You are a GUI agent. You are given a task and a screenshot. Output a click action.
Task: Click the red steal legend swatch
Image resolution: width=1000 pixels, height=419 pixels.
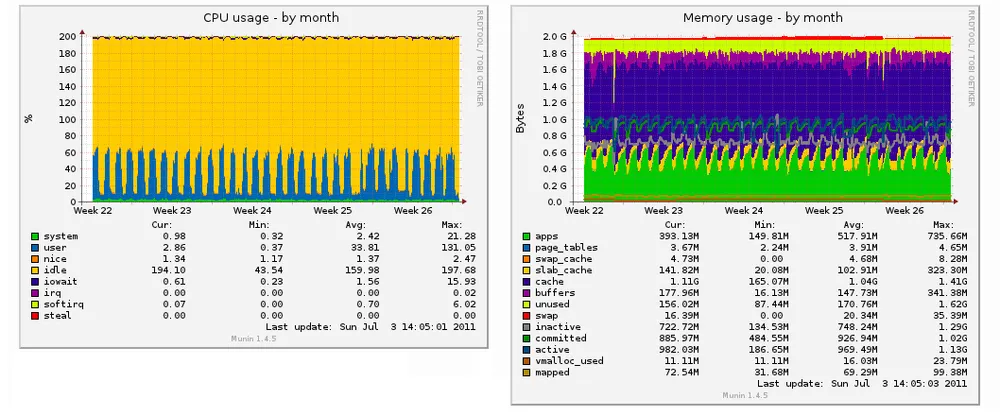pyautogui.click(x=35, y=315)
